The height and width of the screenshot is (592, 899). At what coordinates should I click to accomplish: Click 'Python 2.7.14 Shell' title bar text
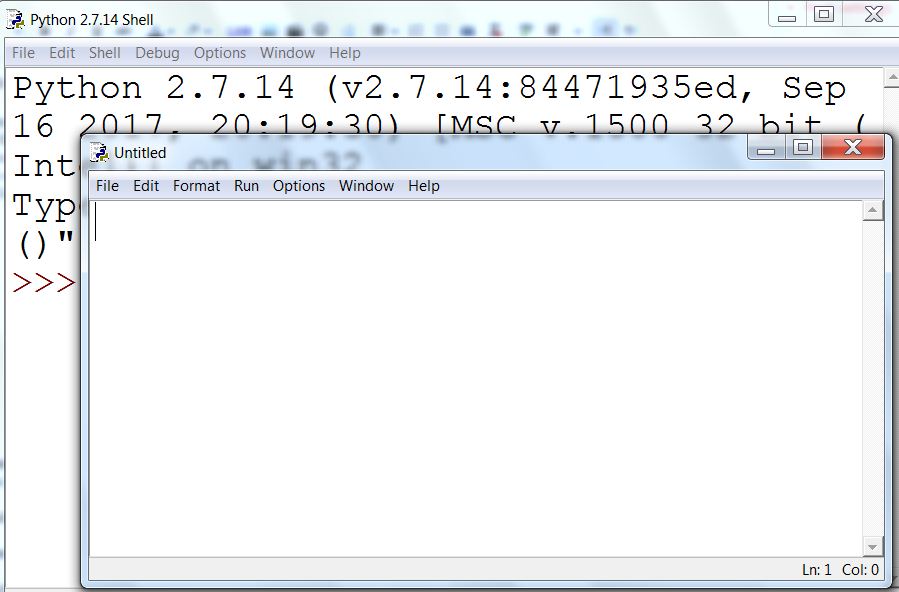(x=92, y=19)
